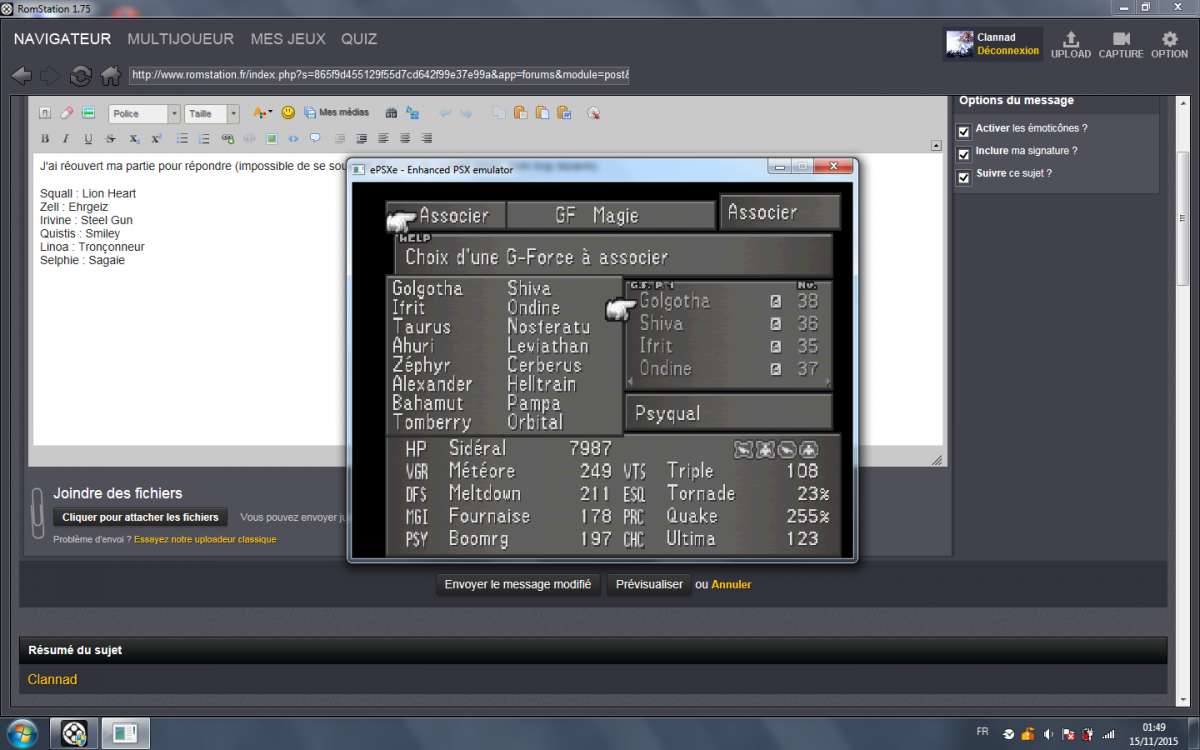Click the Annuler link

731,584
